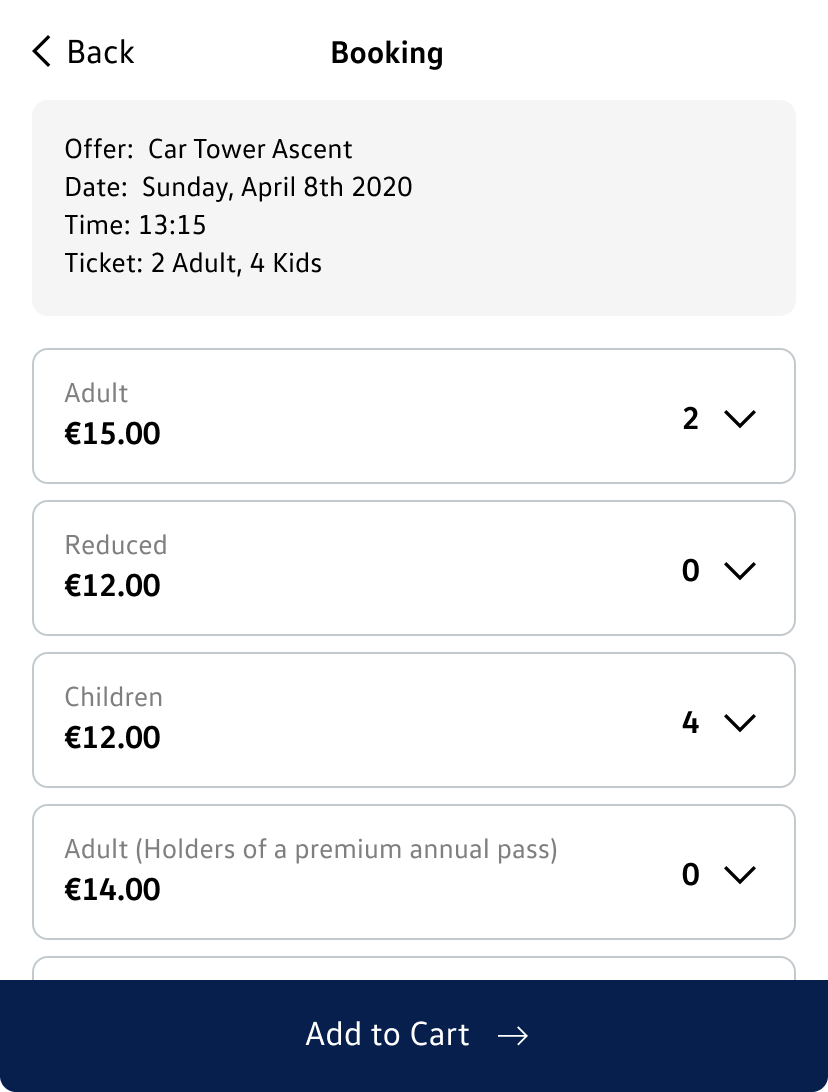Screen dimensions: 828x1092
Task: Click the Adult quantity value 2
Action: (691, 419)
